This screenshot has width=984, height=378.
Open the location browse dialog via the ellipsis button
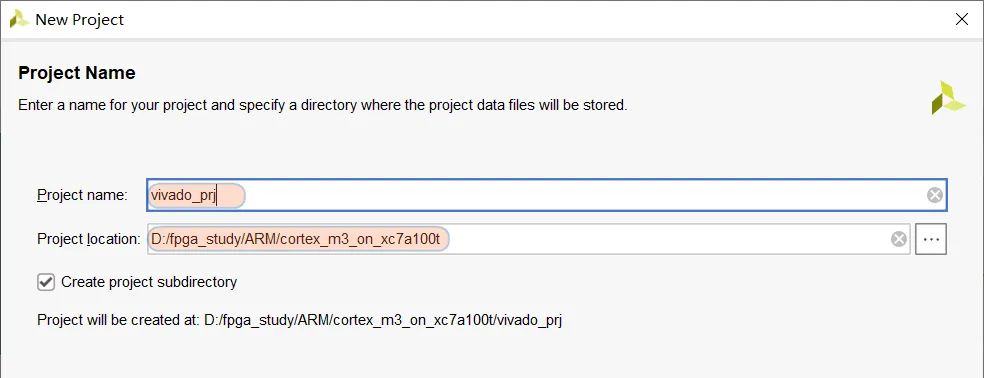click(x=931, y=239)
